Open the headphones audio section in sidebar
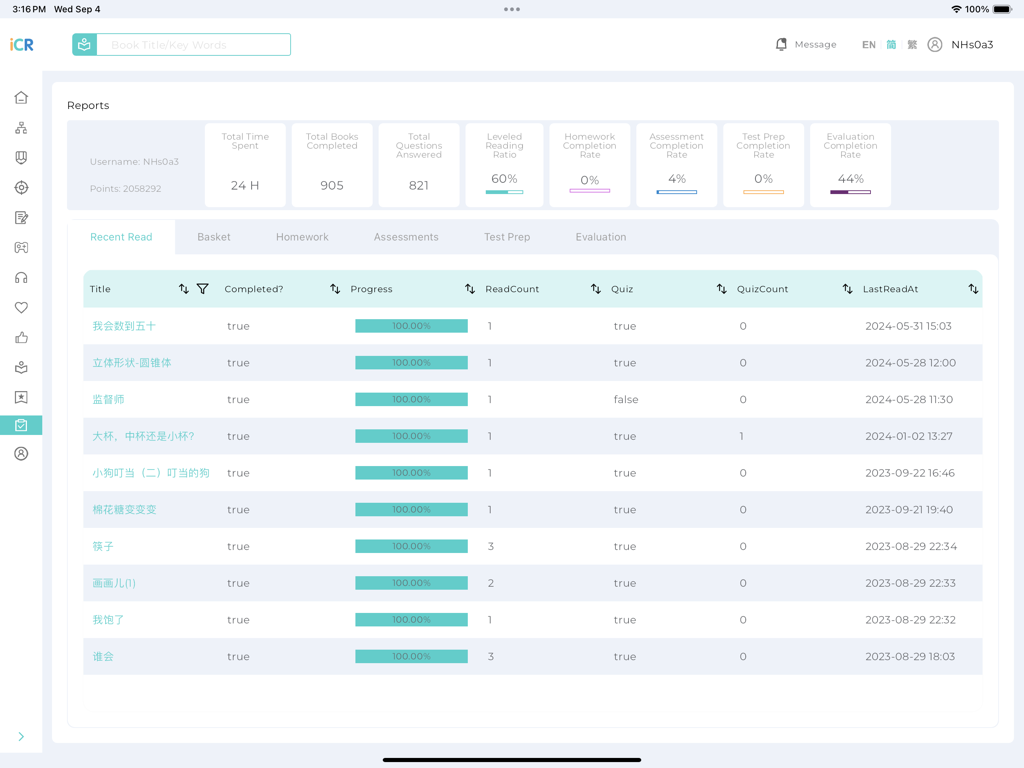The image size is (1024, 768). click(21, 277)
